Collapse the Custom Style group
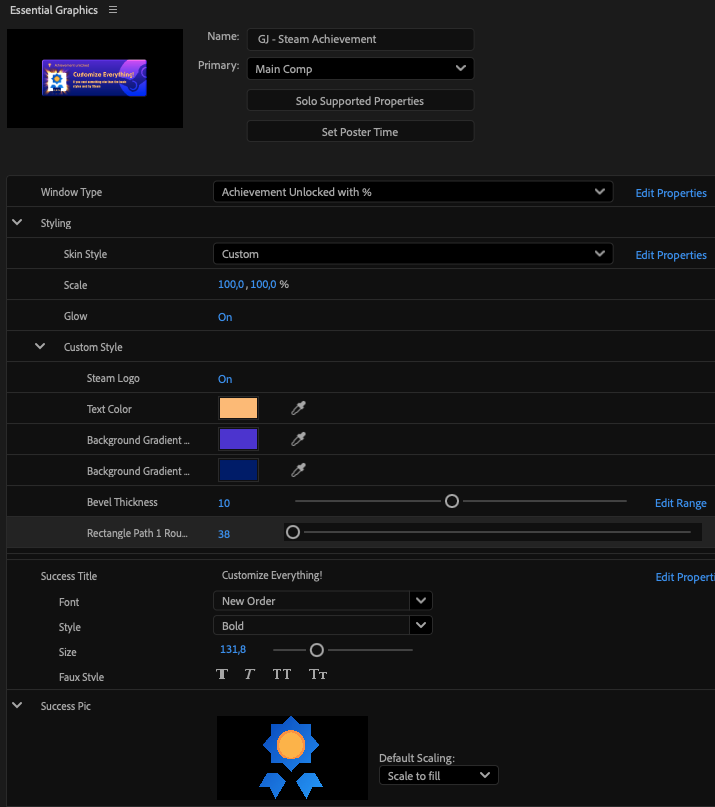The height and width of the screenshot is (807, 715). (40, 346)
